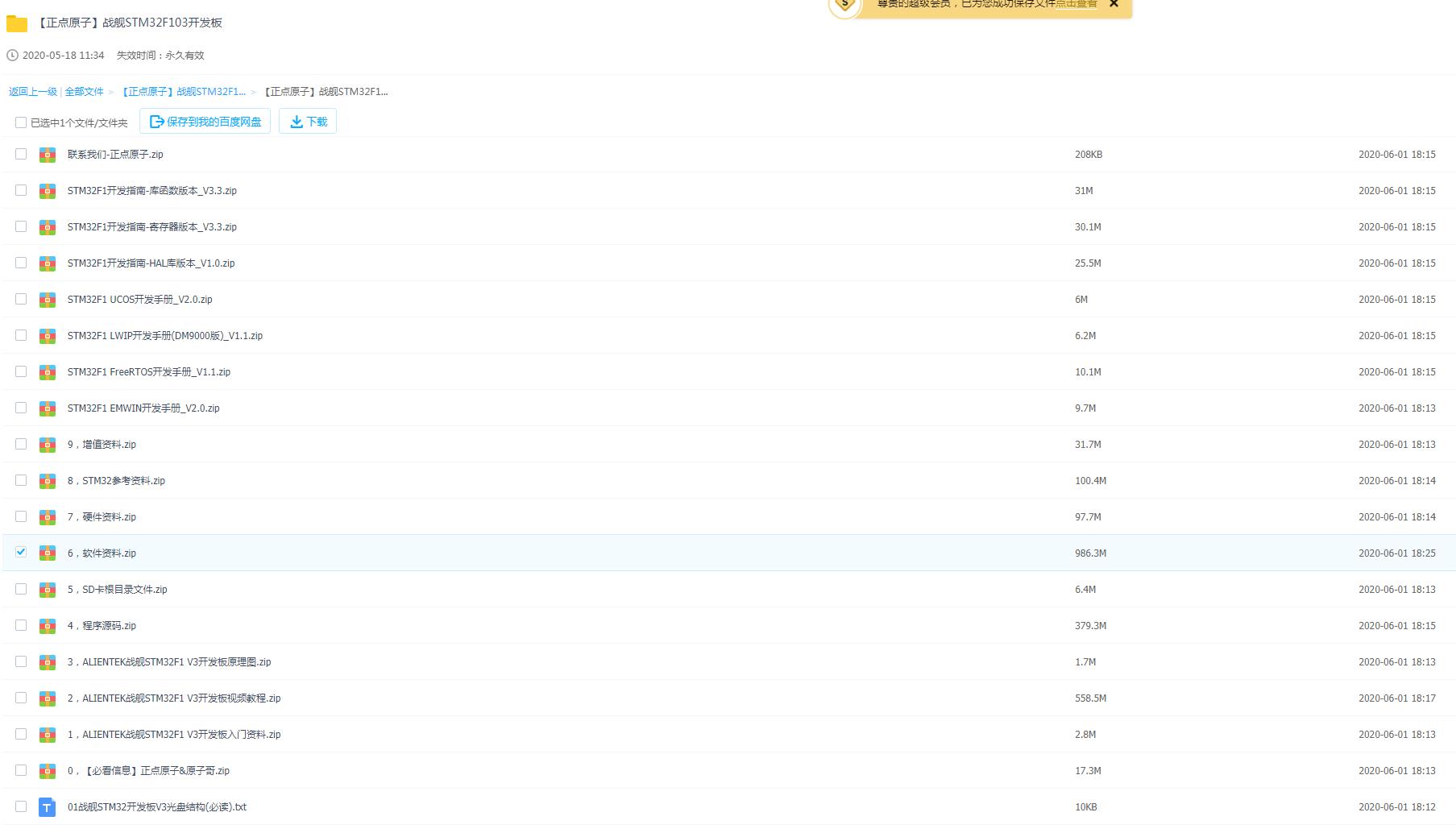Check the box for 7，硬件资料.zip
Image resolution: width=1456 pixels, height=833 pixels.
[21, 516]
